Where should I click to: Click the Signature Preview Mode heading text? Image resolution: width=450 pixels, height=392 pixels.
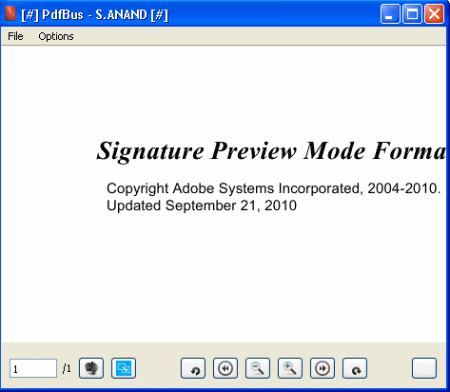tap(271, 151)
